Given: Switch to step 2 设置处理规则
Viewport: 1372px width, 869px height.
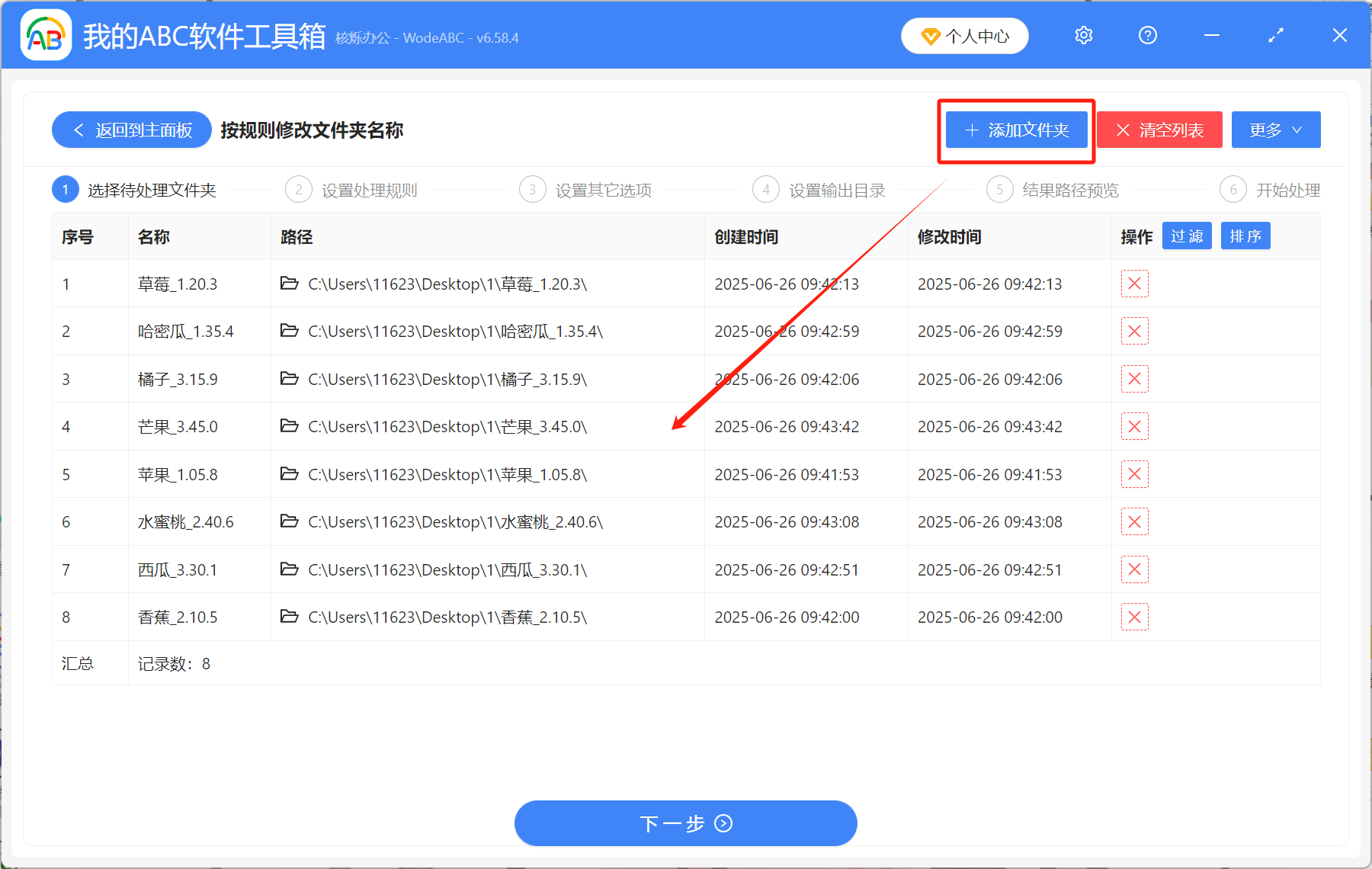Looking at the screenshot, I should tap(368, 190).
